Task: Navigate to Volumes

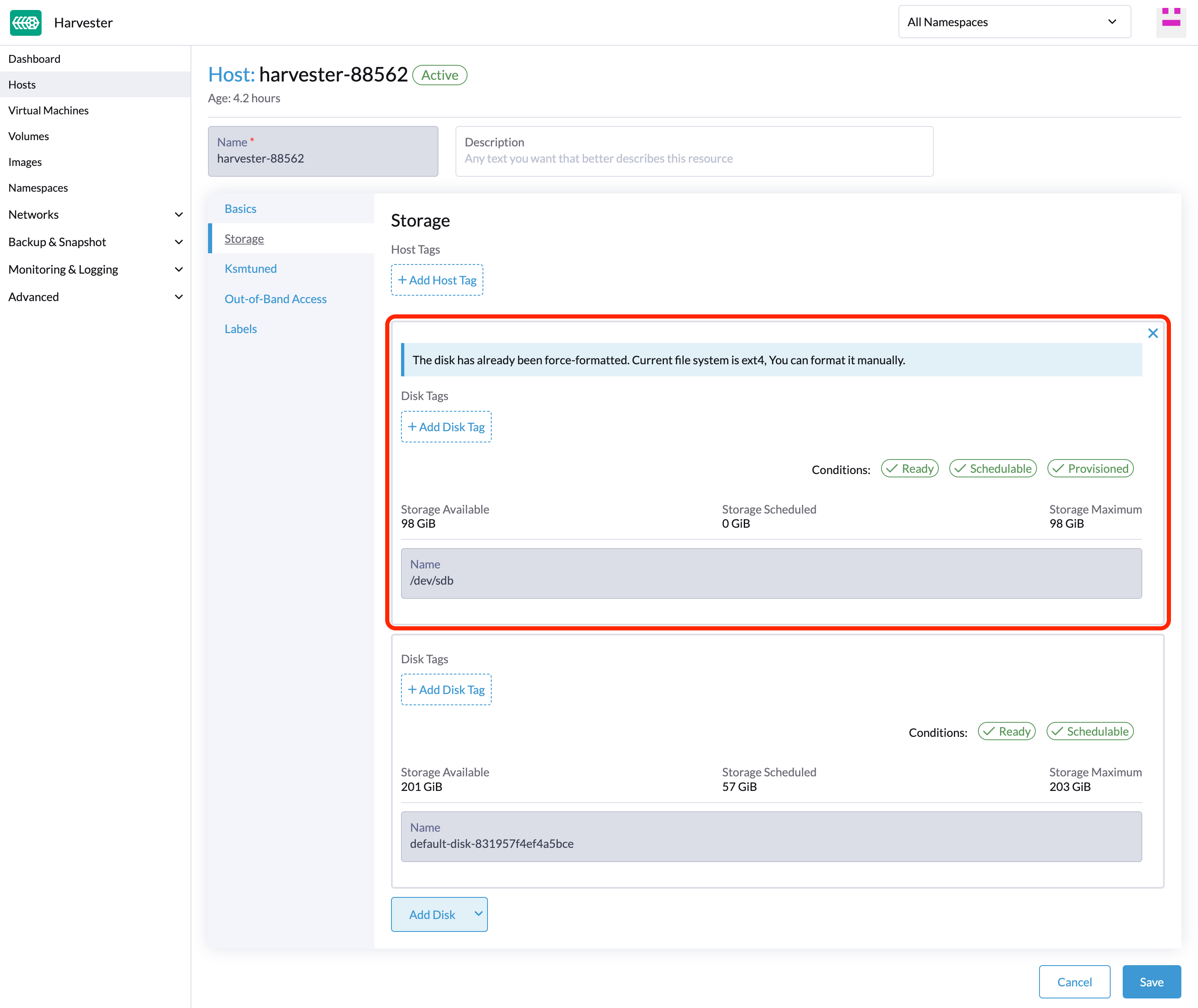Action: (x=95, y=136)
